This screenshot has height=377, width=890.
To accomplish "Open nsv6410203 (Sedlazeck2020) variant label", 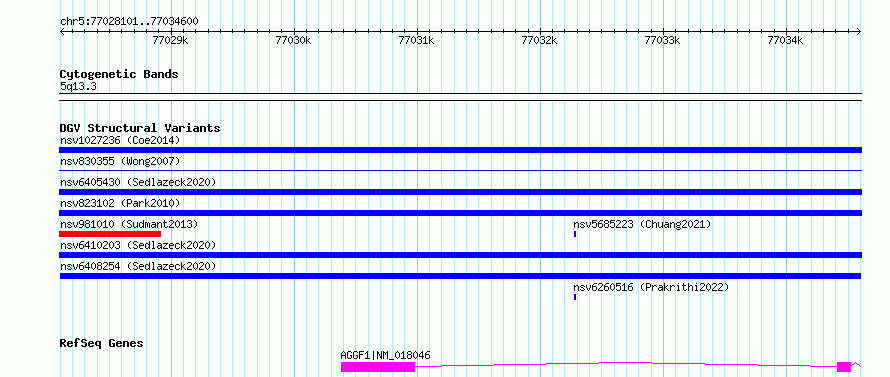I will (138, 245).
